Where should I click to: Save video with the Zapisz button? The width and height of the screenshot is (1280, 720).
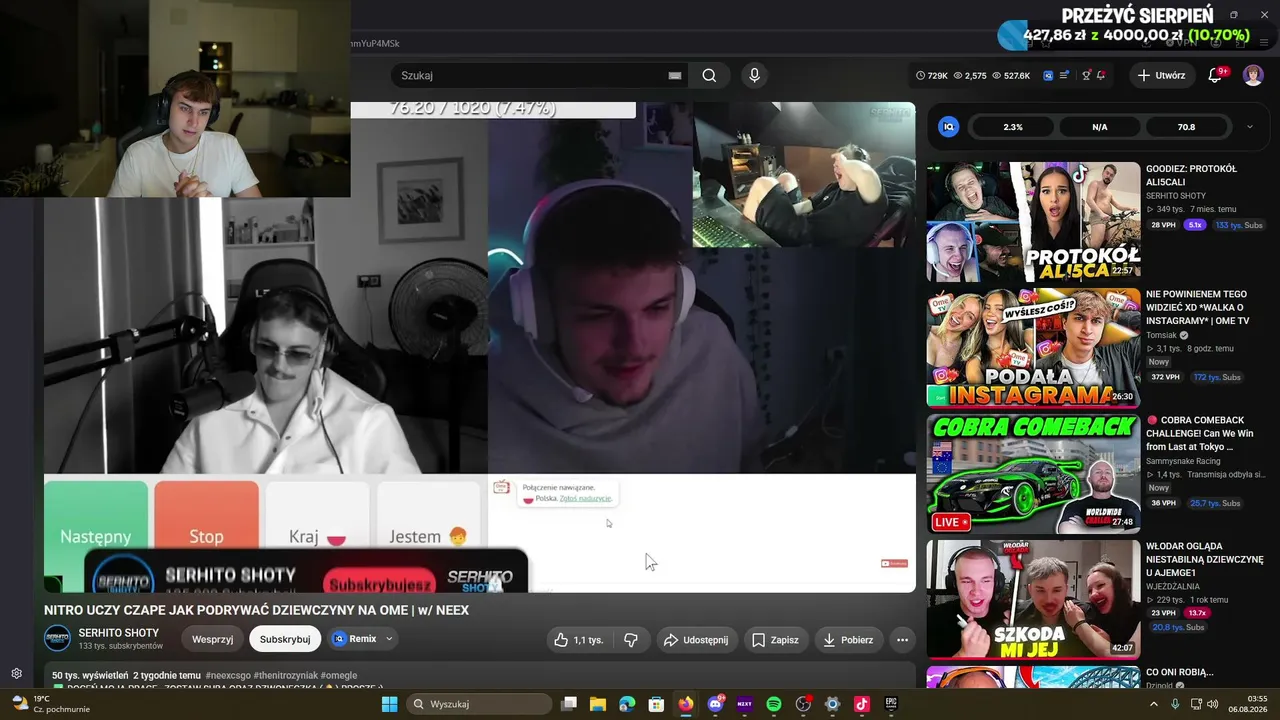tap(775, 640)
